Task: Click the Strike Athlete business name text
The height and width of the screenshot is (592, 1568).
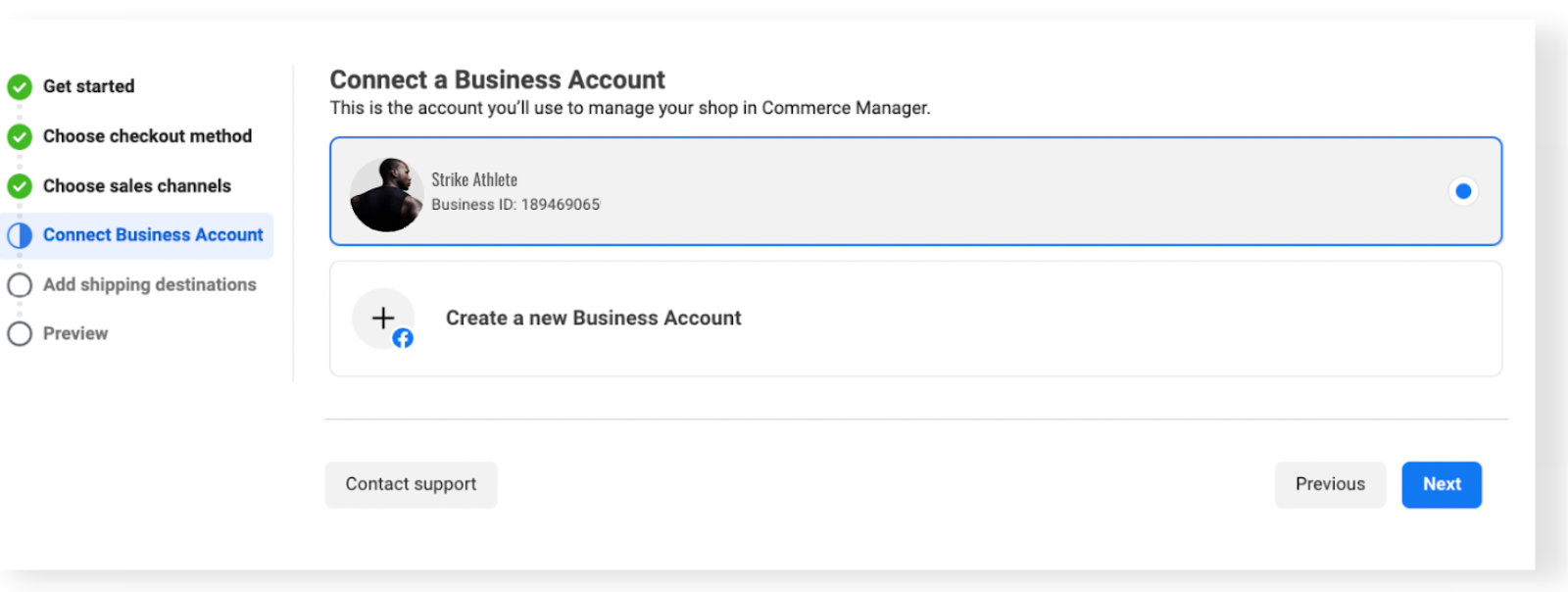Action: 474,180
